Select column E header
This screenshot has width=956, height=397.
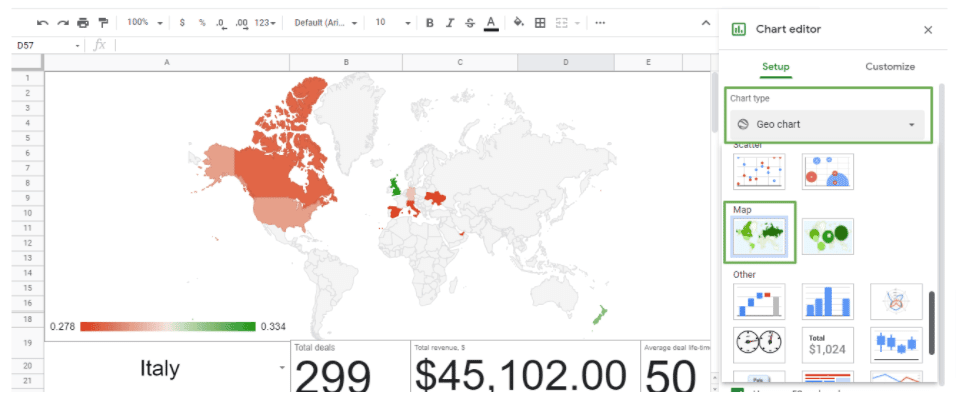pos(648,62)
